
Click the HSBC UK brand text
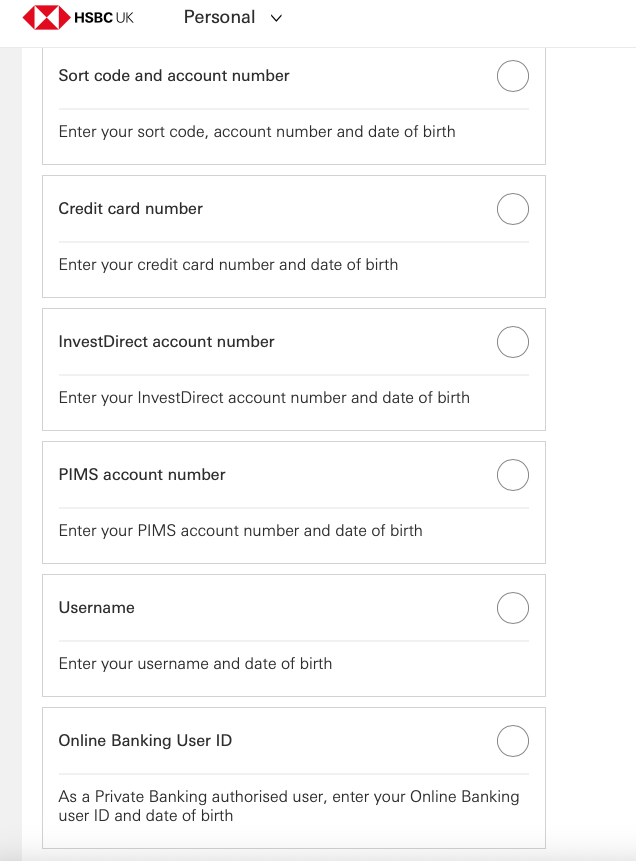pos(104,18)
